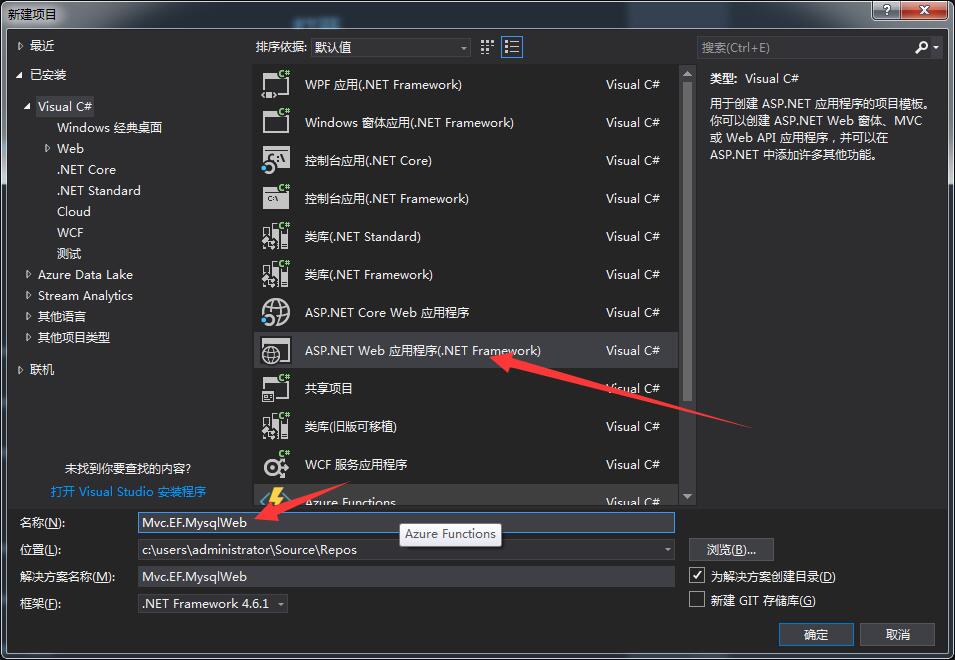Screen dimensions: 955x660
Task: Click the template list scroll-up arrow
Action: tap(688, 74)
